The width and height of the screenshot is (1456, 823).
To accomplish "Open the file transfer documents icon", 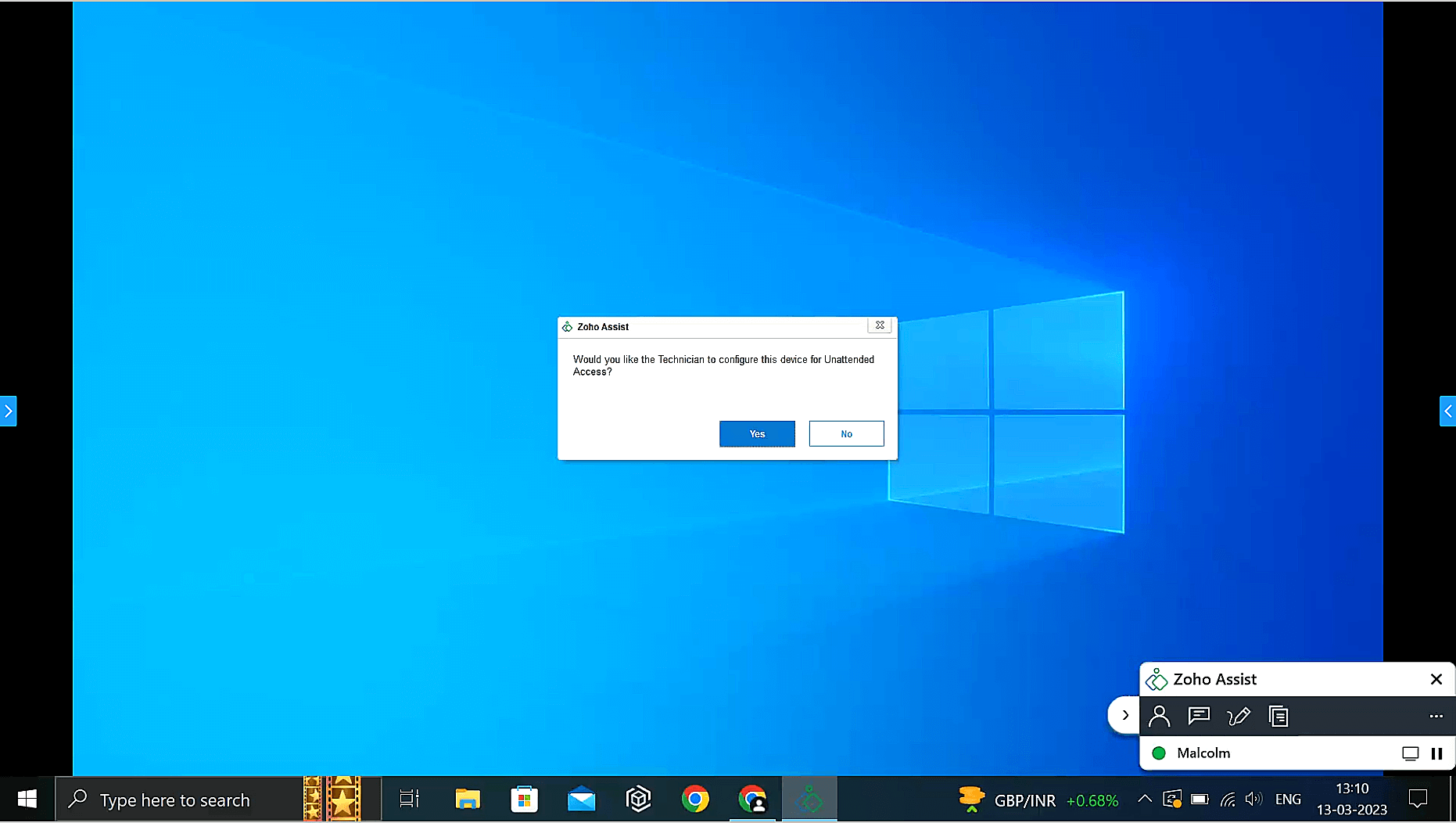I will point(1278,716).
